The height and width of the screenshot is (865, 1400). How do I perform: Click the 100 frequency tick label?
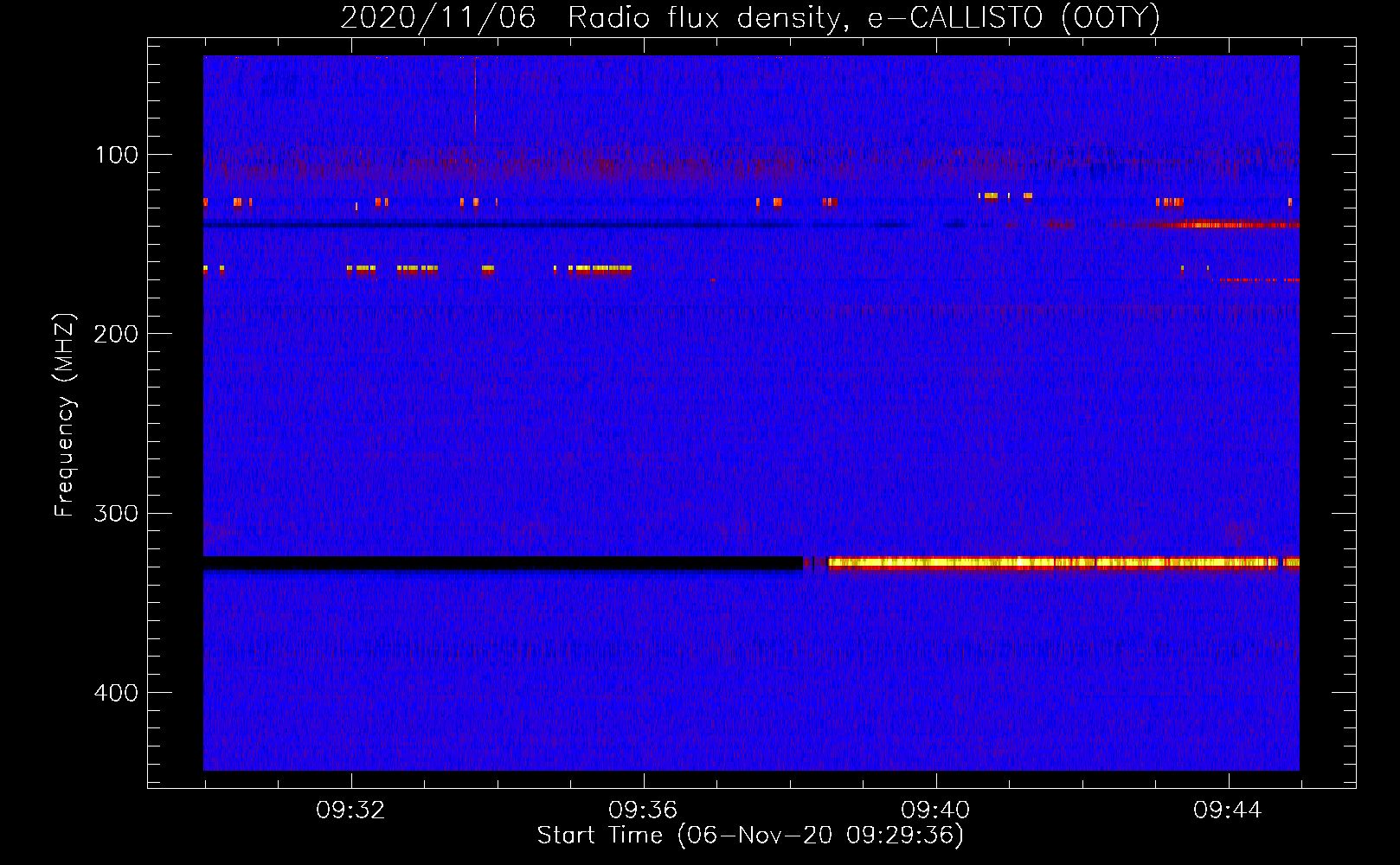coord(117,155)
